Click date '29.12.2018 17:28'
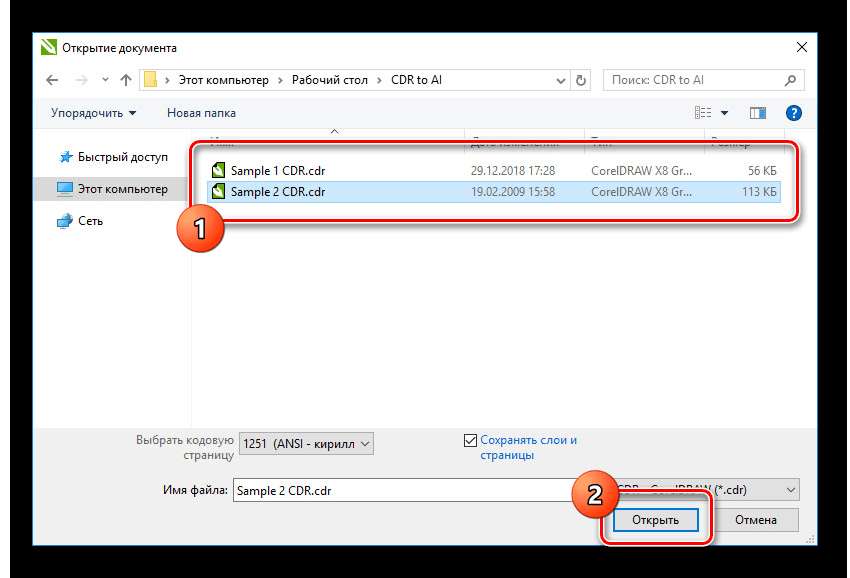The height and width of the screenshot is (578, 850). [x=513, y=171]
